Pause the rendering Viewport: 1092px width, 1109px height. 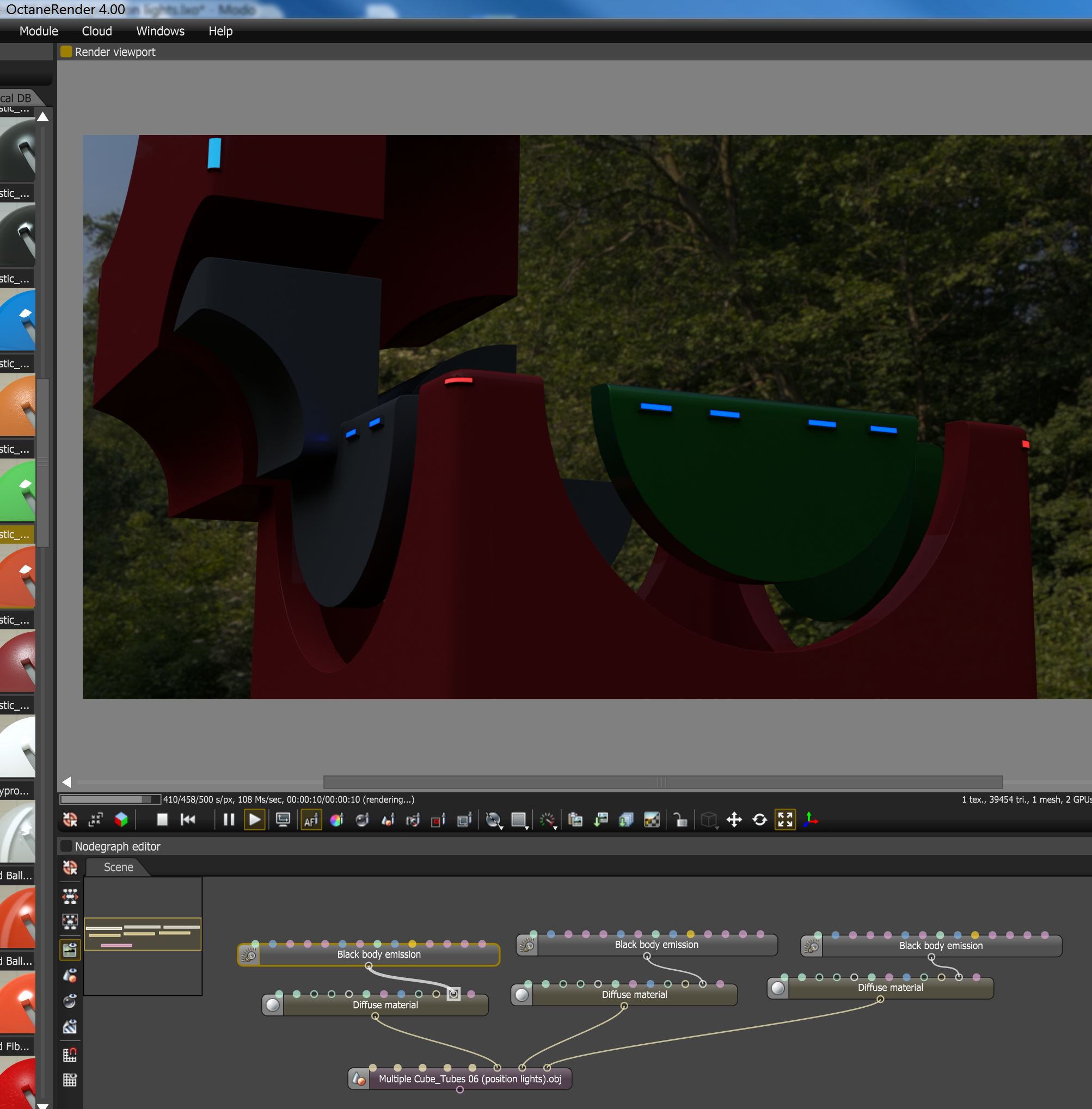(228, 820)
